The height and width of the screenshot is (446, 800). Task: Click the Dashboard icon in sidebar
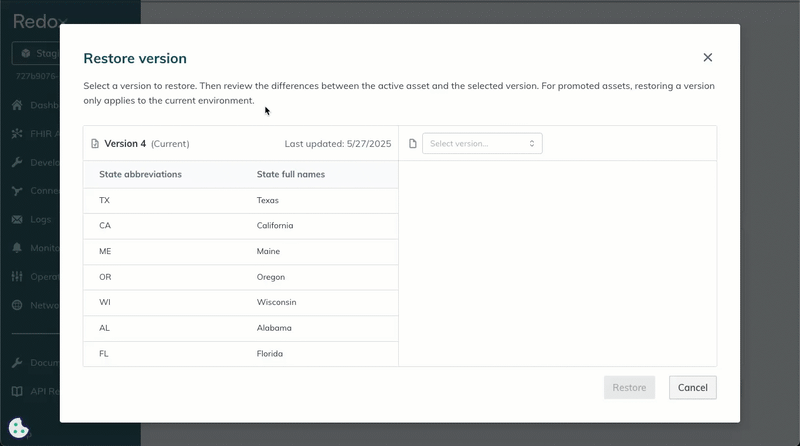17,105
